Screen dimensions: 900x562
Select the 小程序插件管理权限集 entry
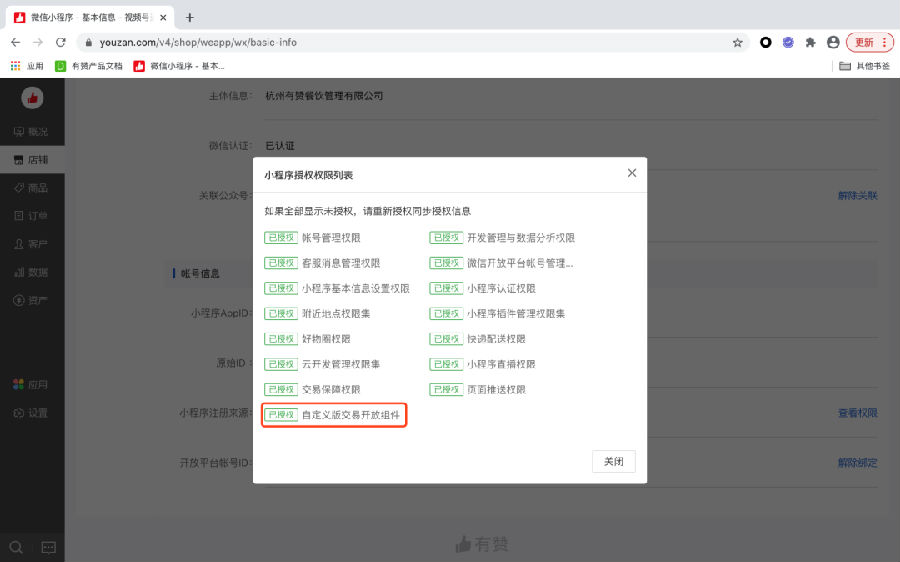(516, 313)
